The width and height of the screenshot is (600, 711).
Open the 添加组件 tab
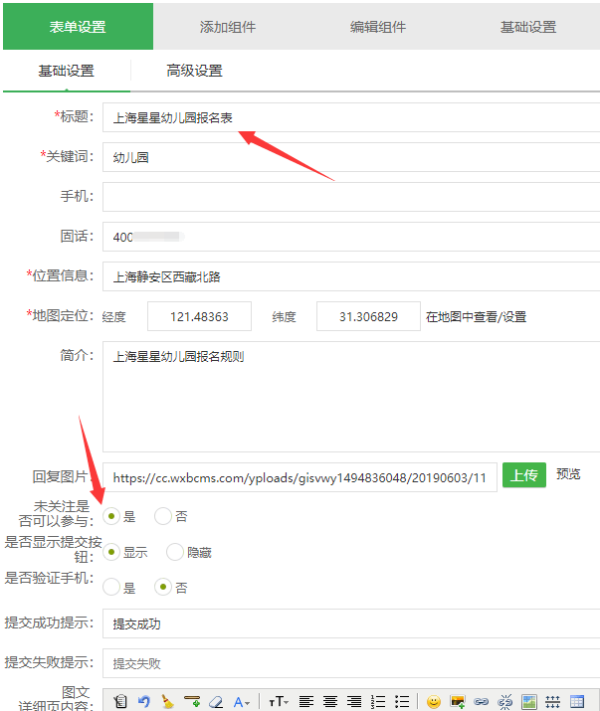pyautogui.click(x=228, y=26)
